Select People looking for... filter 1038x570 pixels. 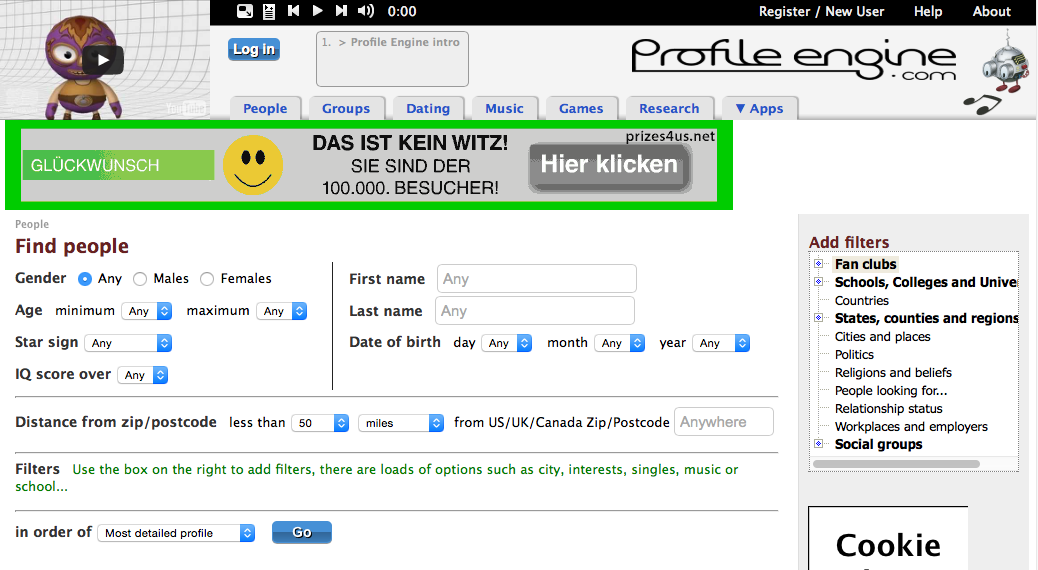[891, 391]
